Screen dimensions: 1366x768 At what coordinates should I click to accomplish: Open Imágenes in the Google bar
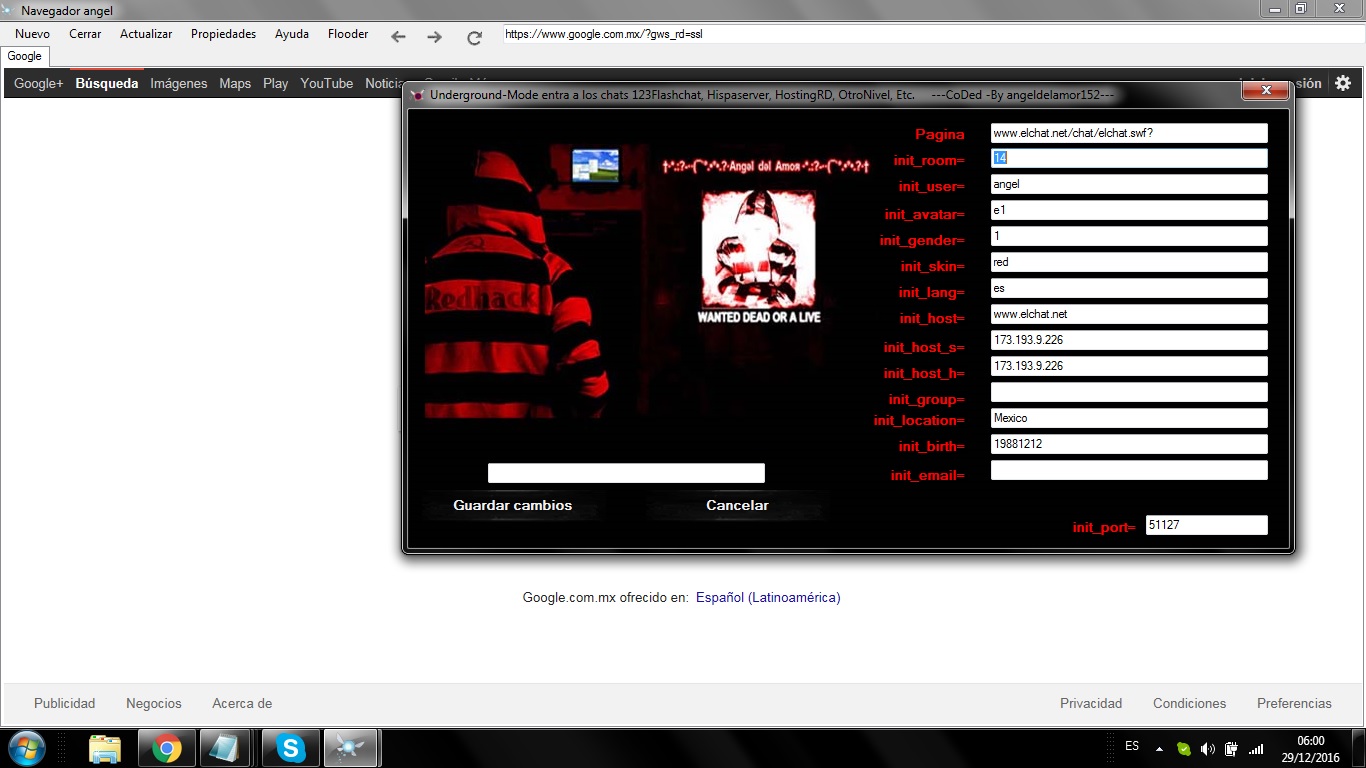(x=179, y=83)
